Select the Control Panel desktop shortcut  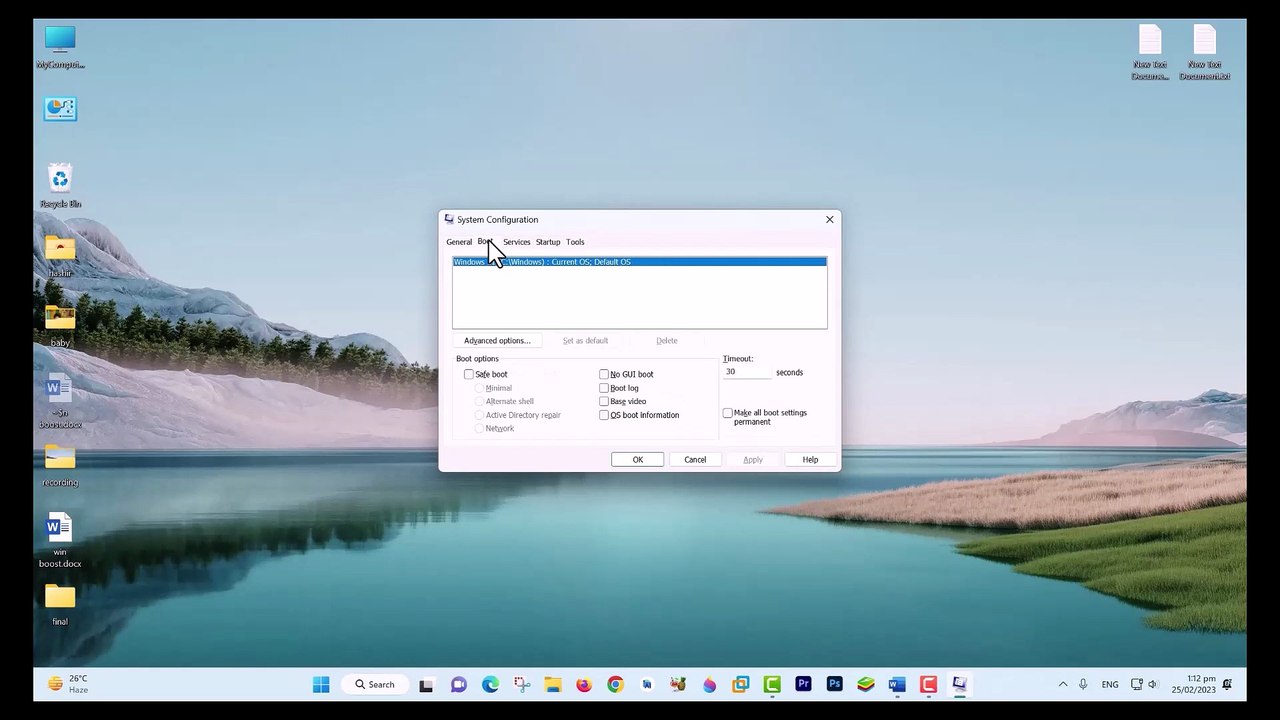tap(60, 109)
